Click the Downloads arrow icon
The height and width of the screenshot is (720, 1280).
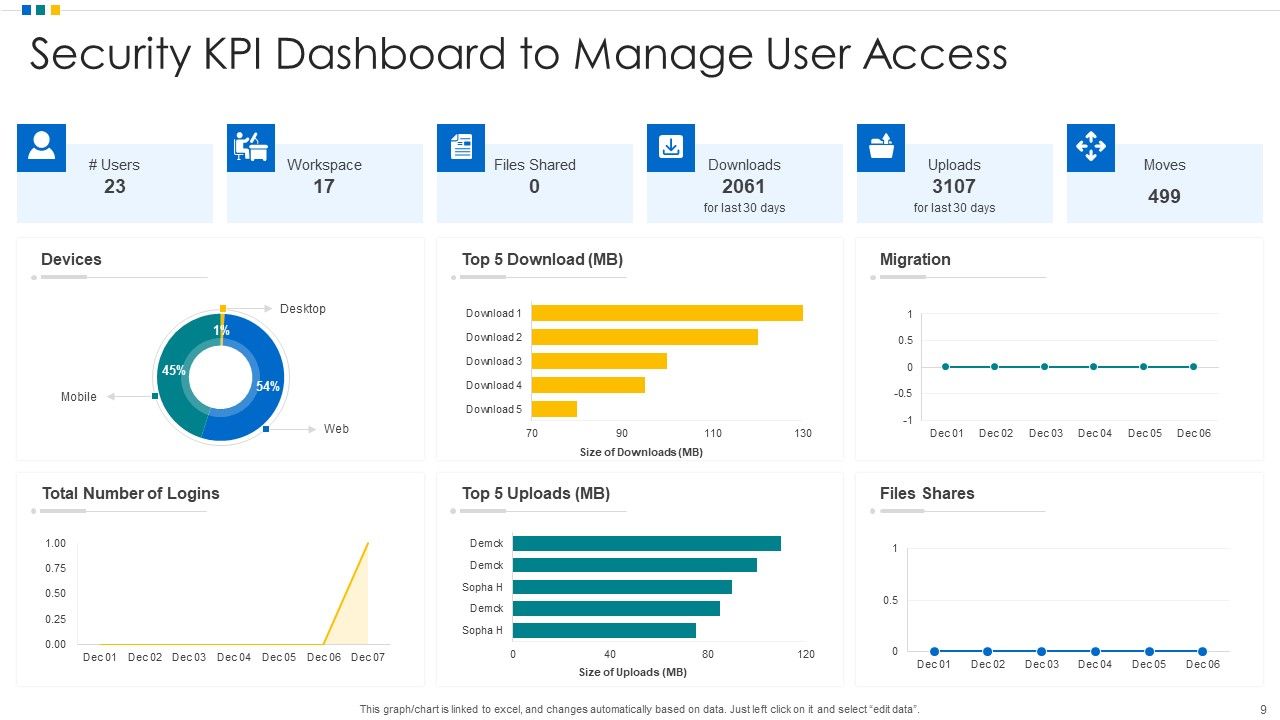[671, 146]
